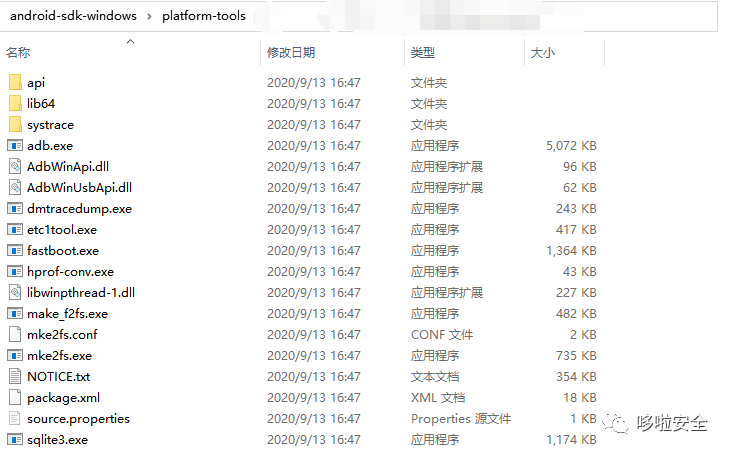
Task: Click platform-tools in the address bar
Action: (204, 16)
